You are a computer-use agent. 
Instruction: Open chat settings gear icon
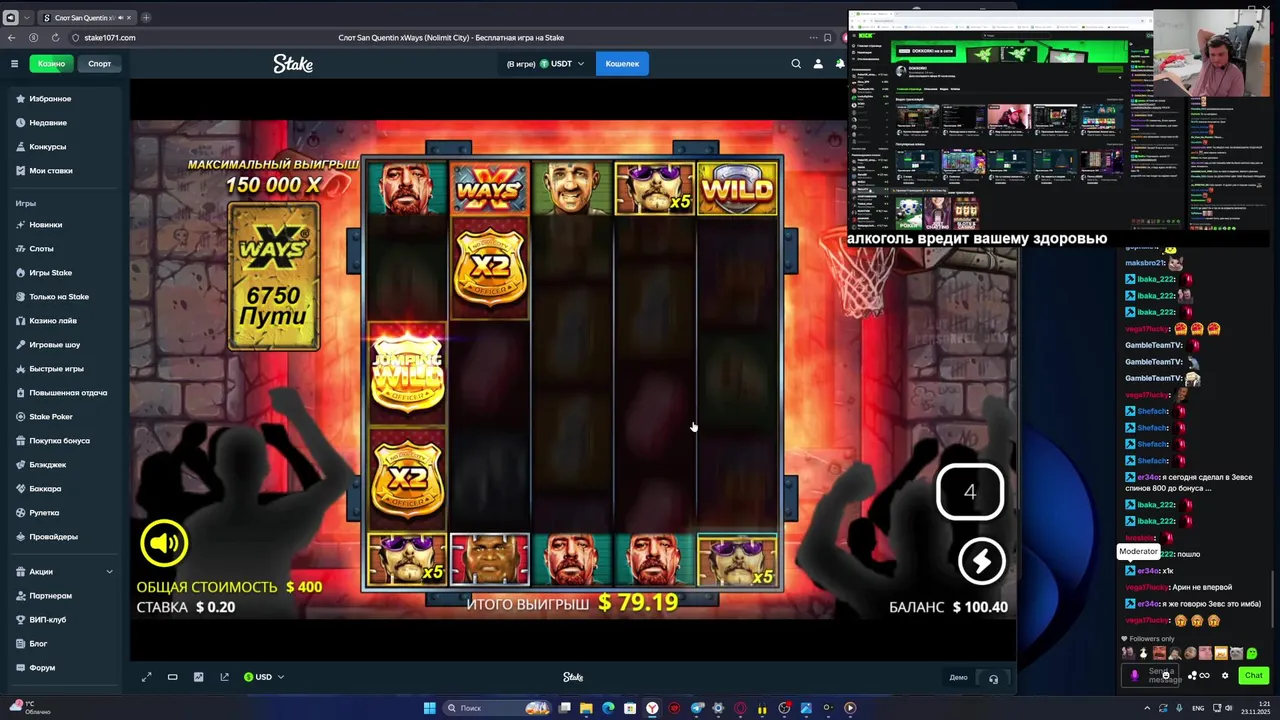(x=1225, y=676)
